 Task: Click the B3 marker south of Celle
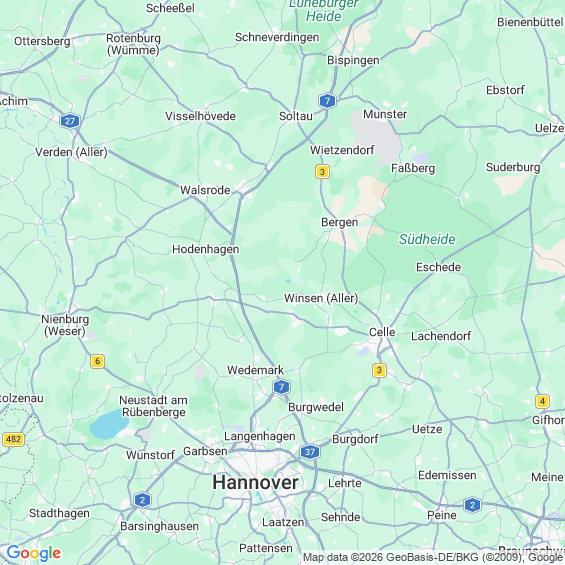point(379,370)
